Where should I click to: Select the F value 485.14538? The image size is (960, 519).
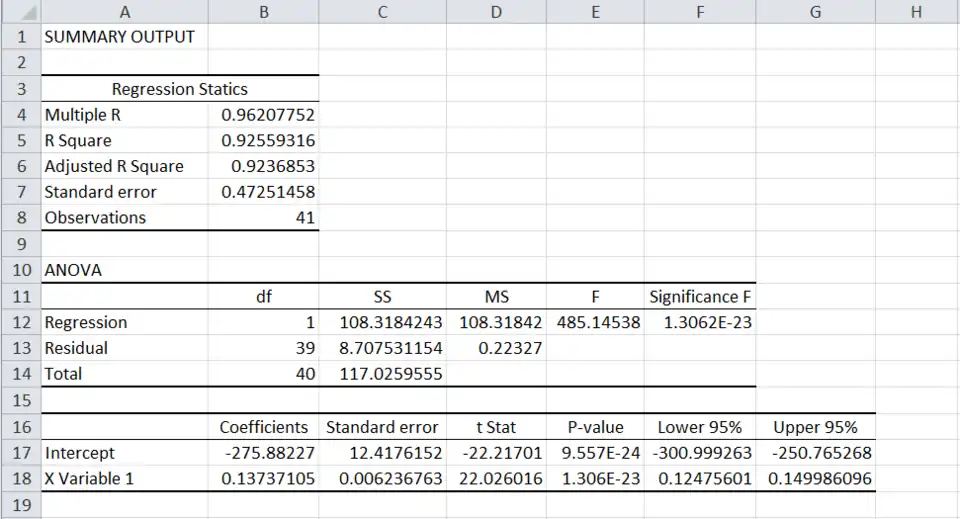595,323
